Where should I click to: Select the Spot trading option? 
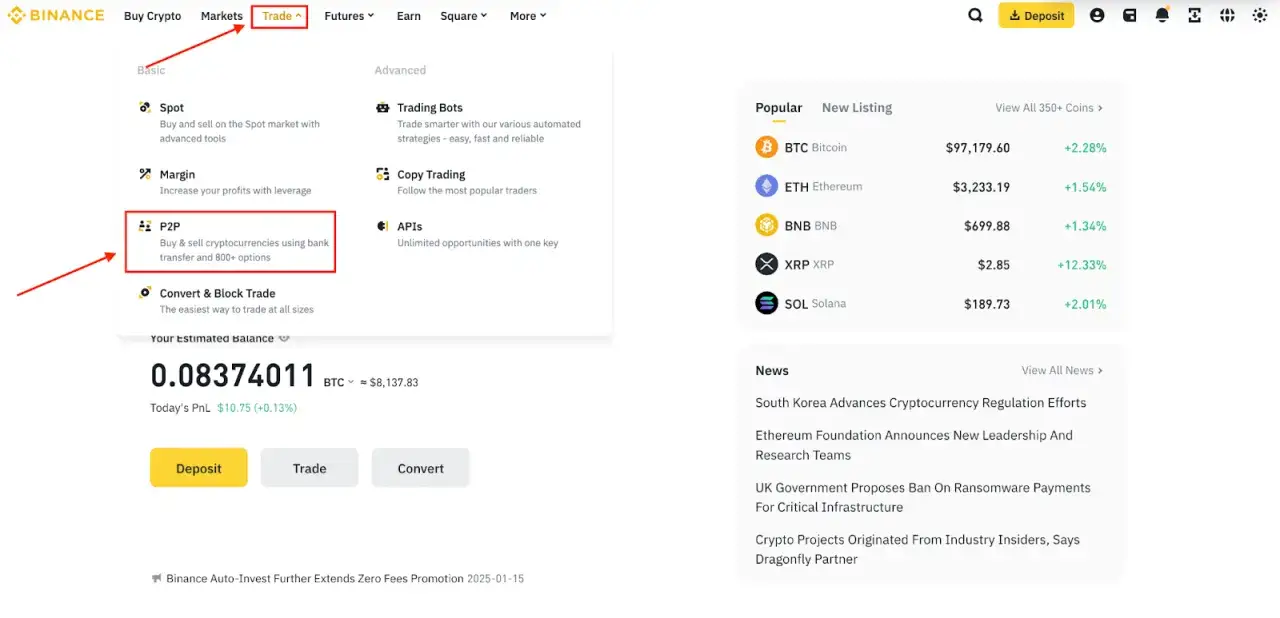(x=171, y=107)
